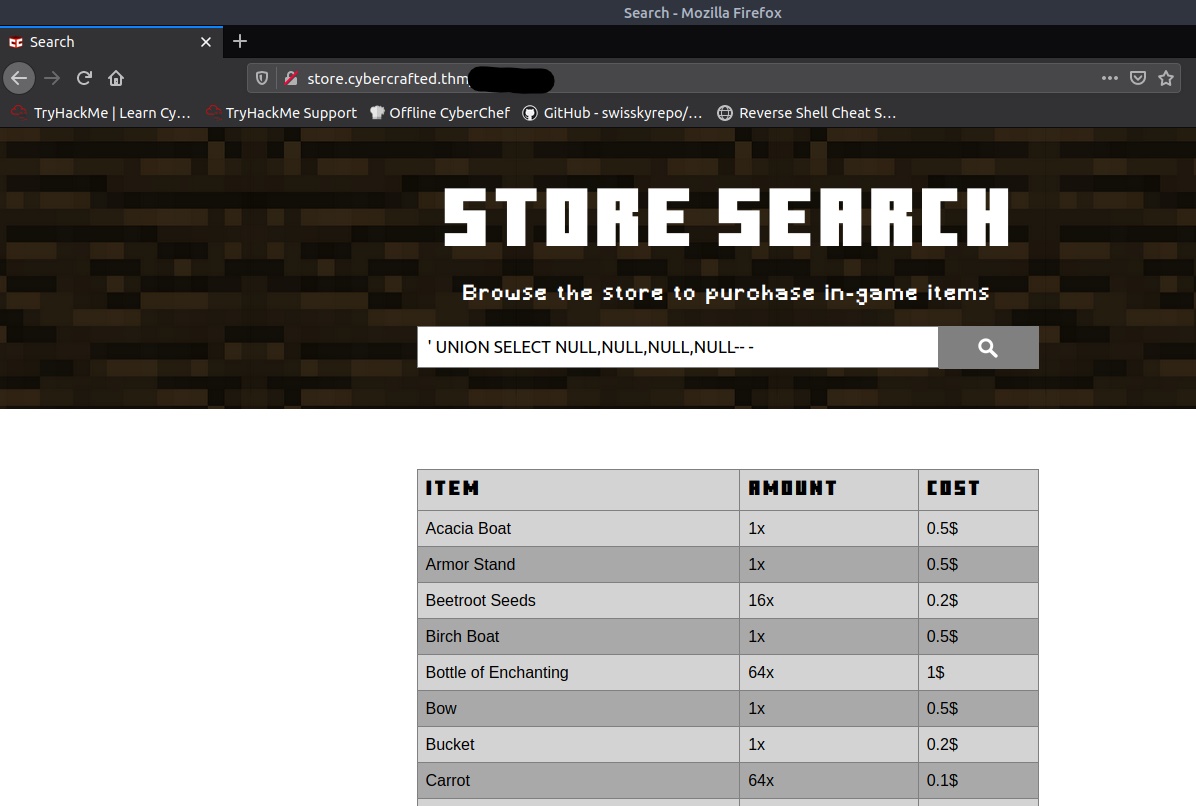Open TryHackMe Support bookmark

(x=281, y=113)
